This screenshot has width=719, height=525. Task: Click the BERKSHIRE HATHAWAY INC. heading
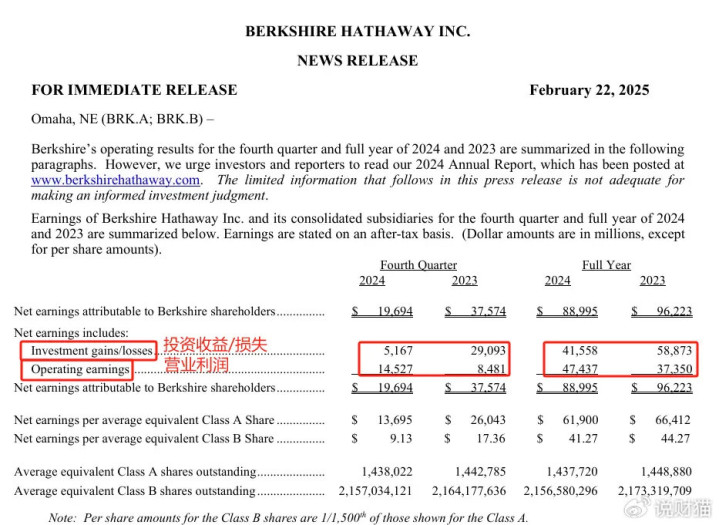coord(358,31)
